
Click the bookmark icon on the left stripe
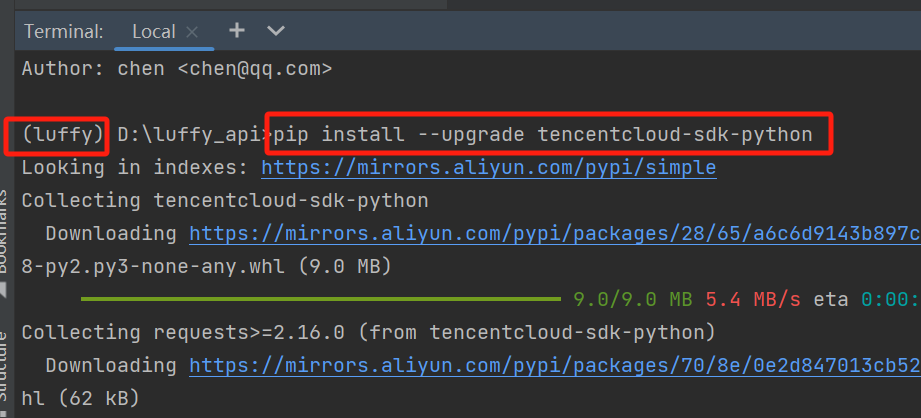[x=3, y=289]
